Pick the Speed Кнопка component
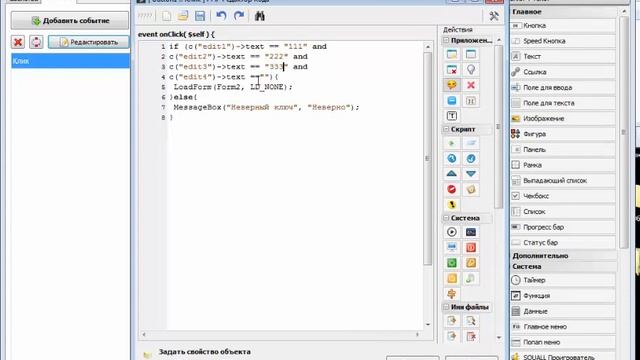This screenshot has height=360, width=640. pos(563,41)
